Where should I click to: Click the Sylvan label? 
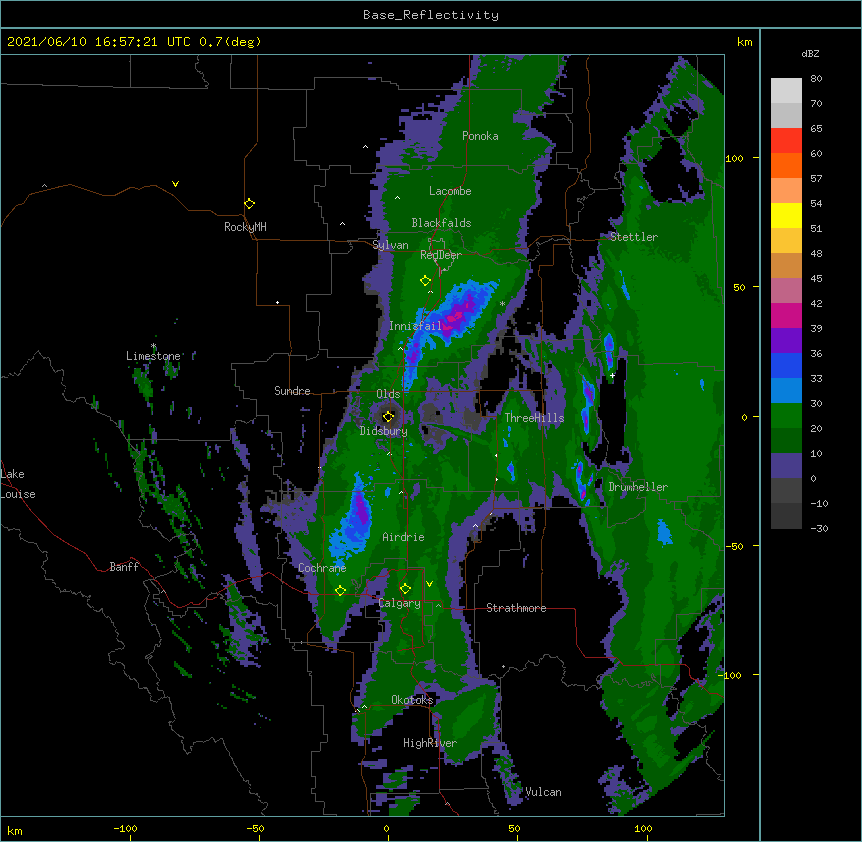tap(390, 245)
